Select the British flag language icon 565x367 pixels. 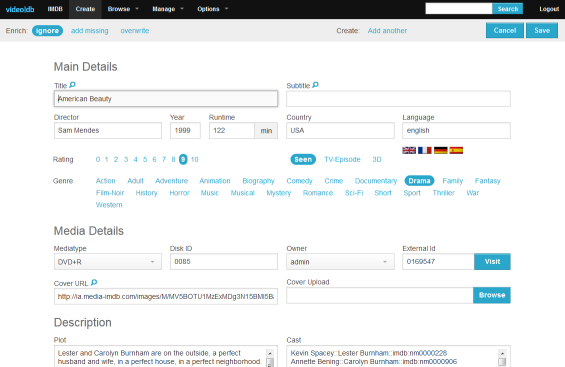pyautogui.click(x=409, y=150)
